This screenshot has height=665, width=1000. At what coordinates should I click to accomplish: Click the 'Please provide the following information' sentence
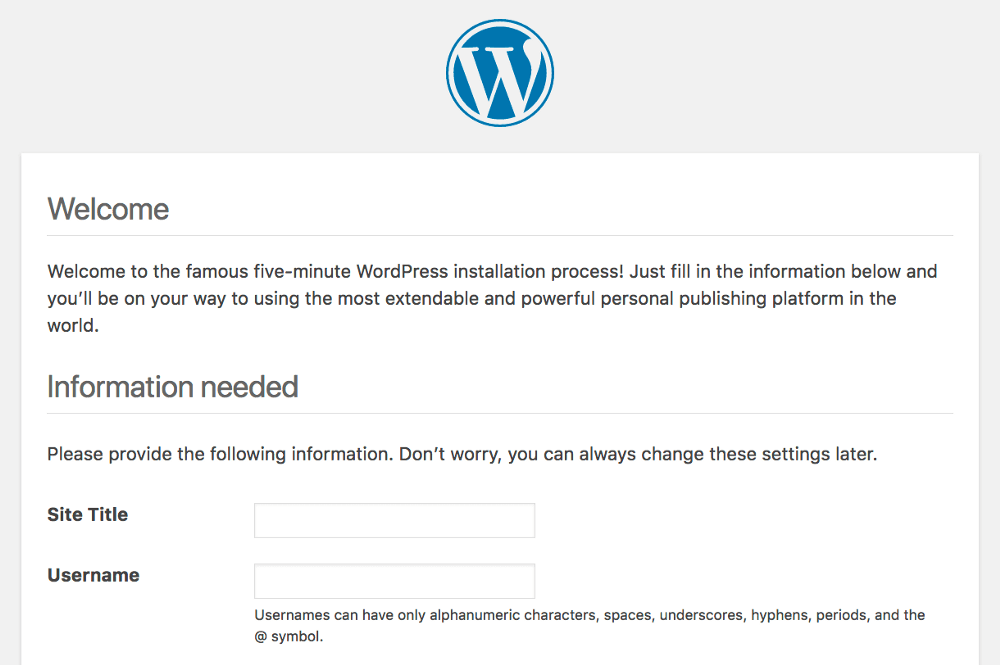(x=462, y=454)
